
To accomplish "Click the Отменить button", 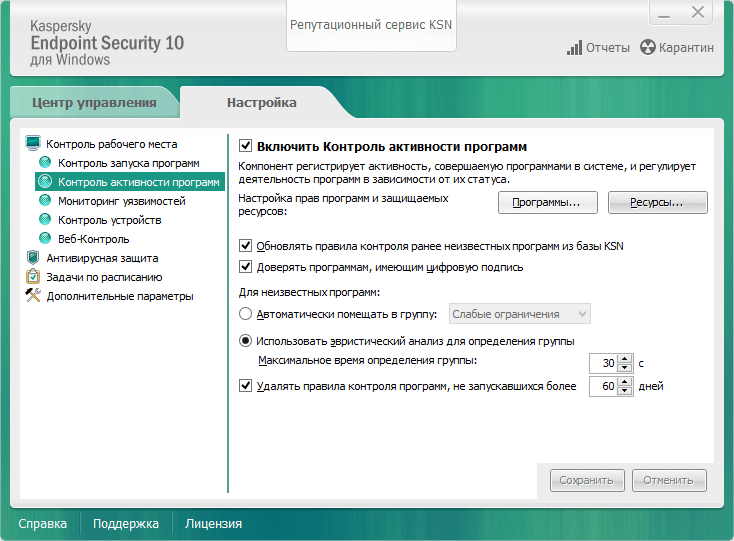I will click(x=669, y=481).
